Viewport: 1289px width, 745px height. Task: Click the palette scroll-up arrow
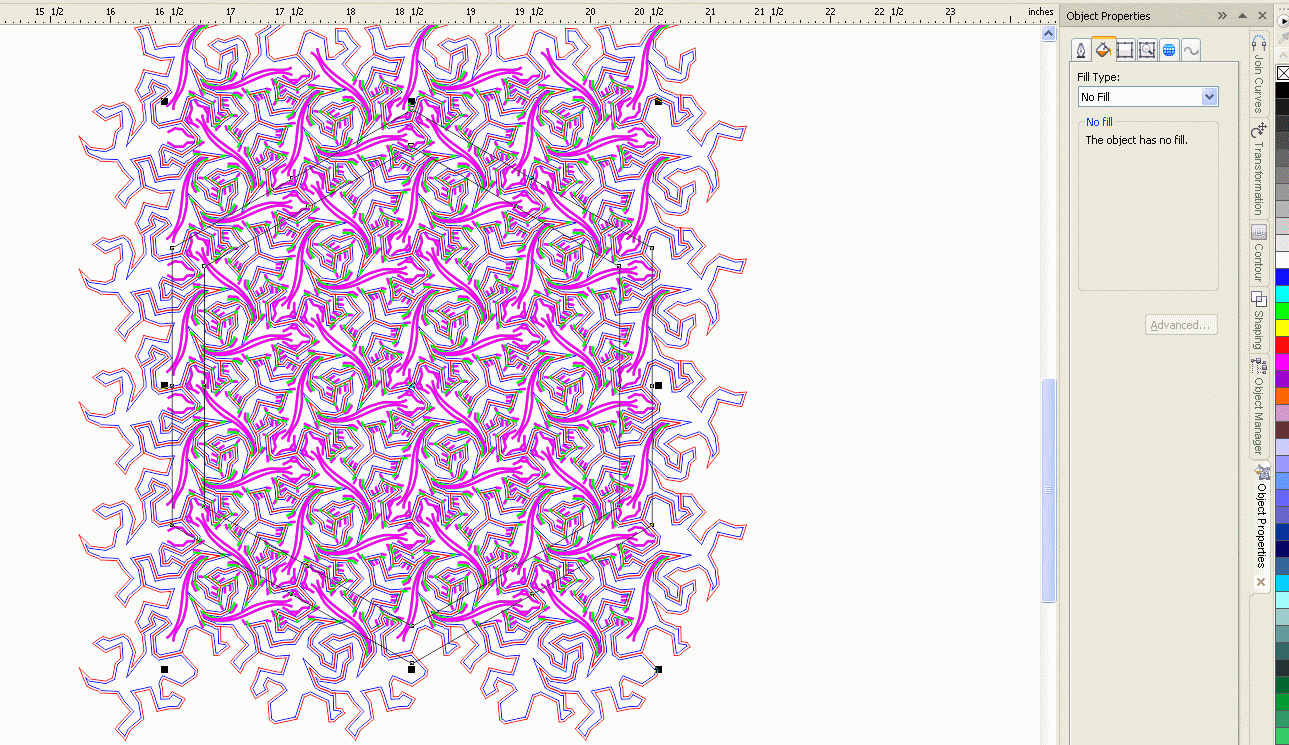pos(1283,55)
